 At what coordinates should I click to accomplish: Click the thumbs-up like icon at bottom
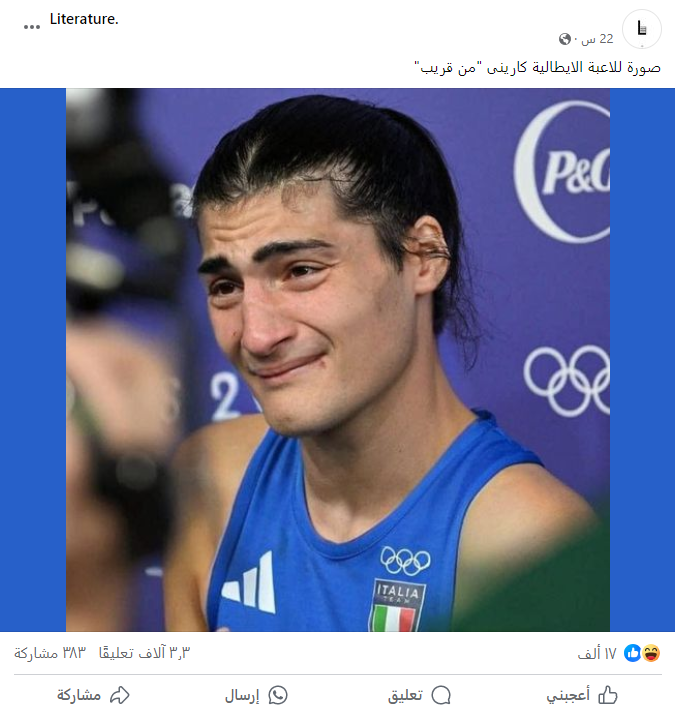[608, 695]
